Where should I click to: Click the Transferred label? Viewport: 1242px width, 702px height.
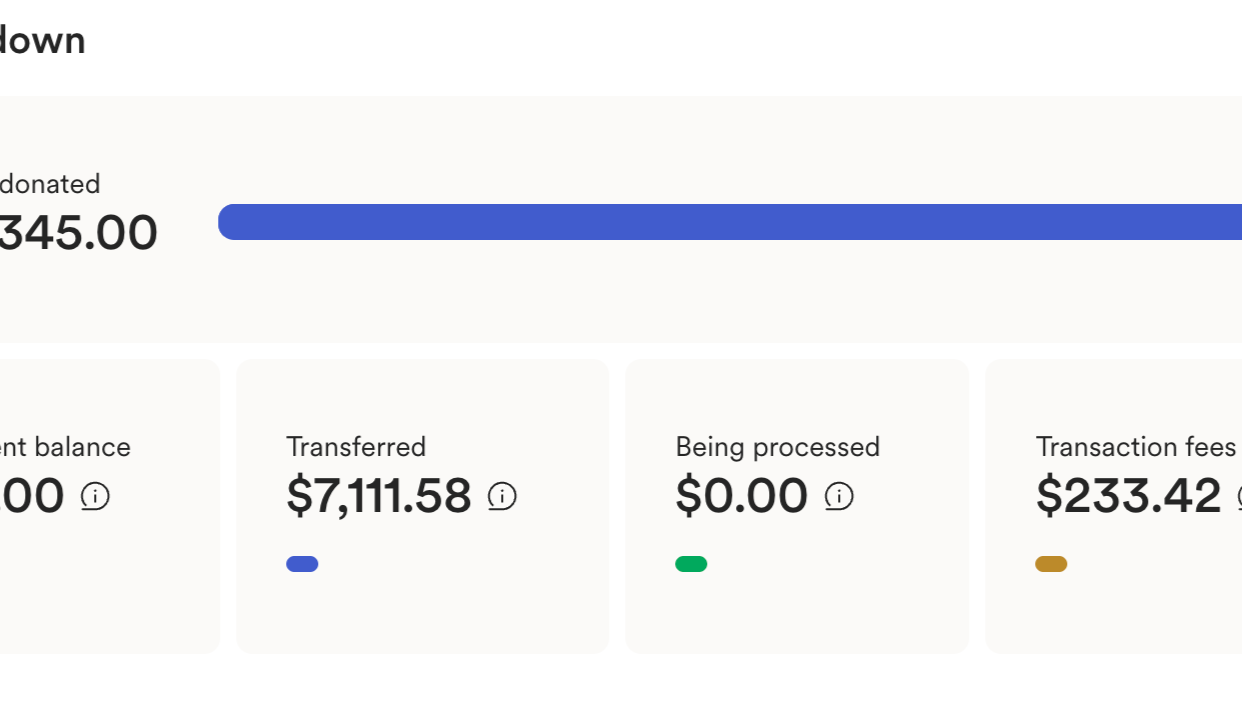[x=356, y=446]
